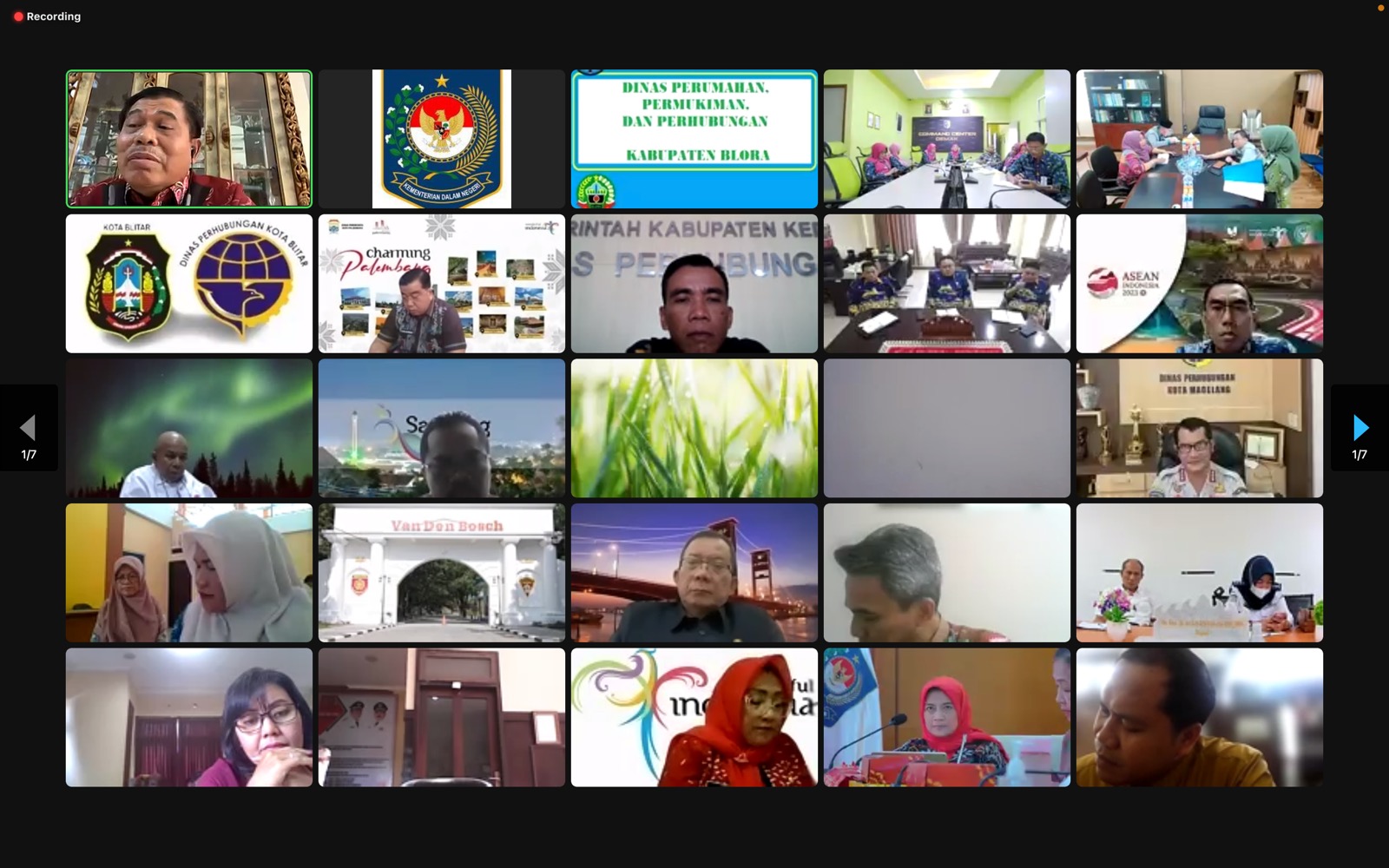Select the green-bordered active speaker tile

pyautogui.click(x=188, y=139)
